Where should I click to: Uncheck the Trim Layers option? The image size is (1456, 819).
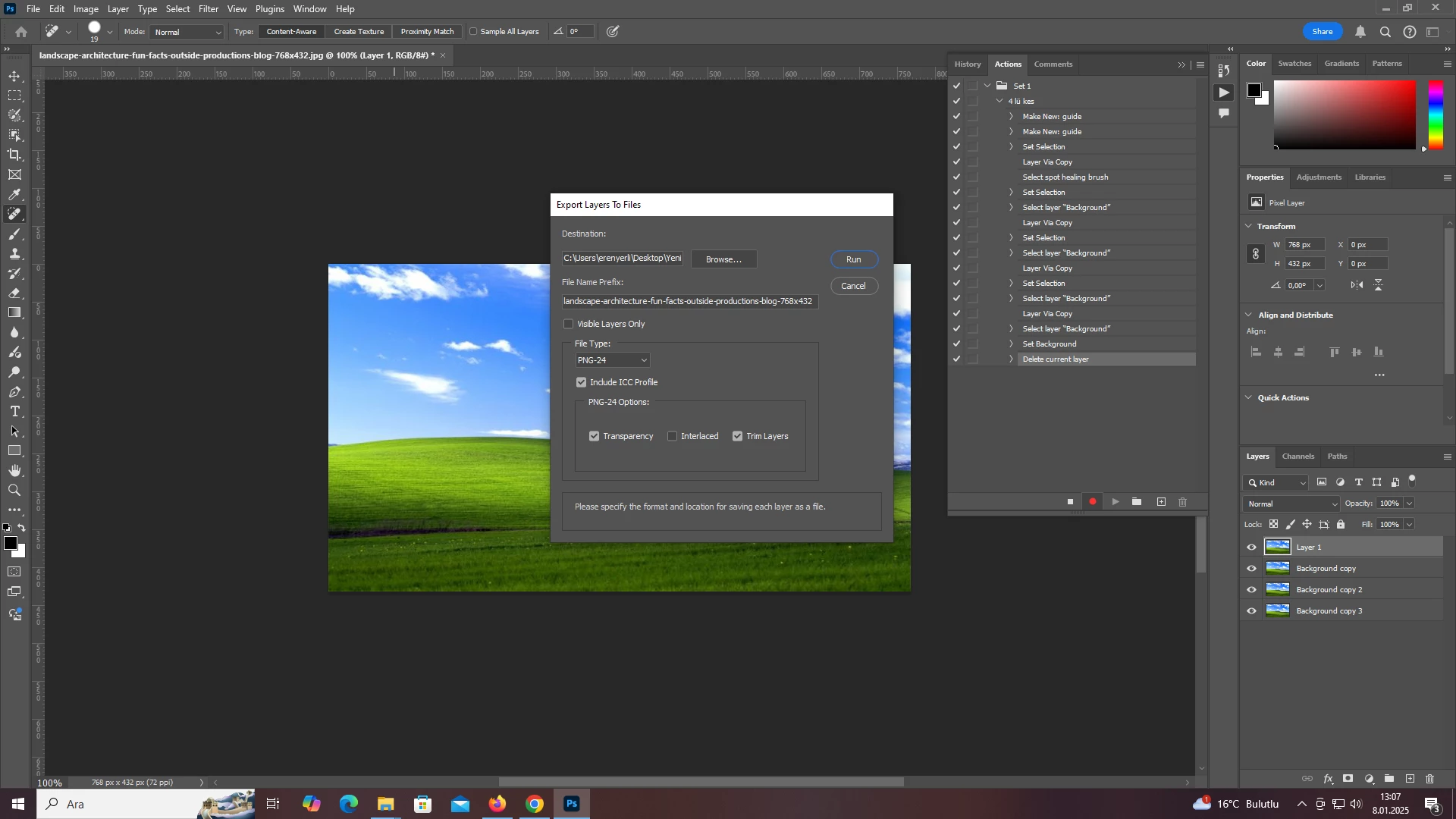tap(738, 436)
